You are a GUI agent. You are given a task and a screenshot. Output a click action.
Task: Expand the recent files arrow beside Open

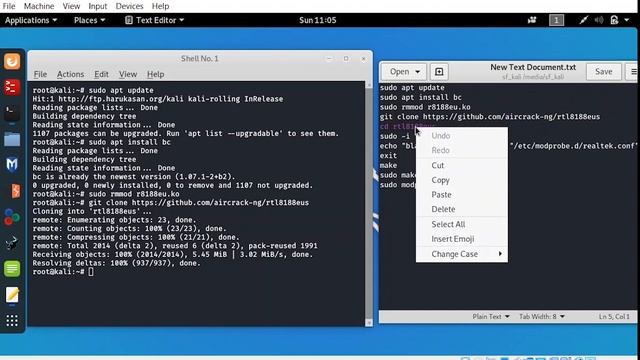pyautogui.click(x=418, y=72)
